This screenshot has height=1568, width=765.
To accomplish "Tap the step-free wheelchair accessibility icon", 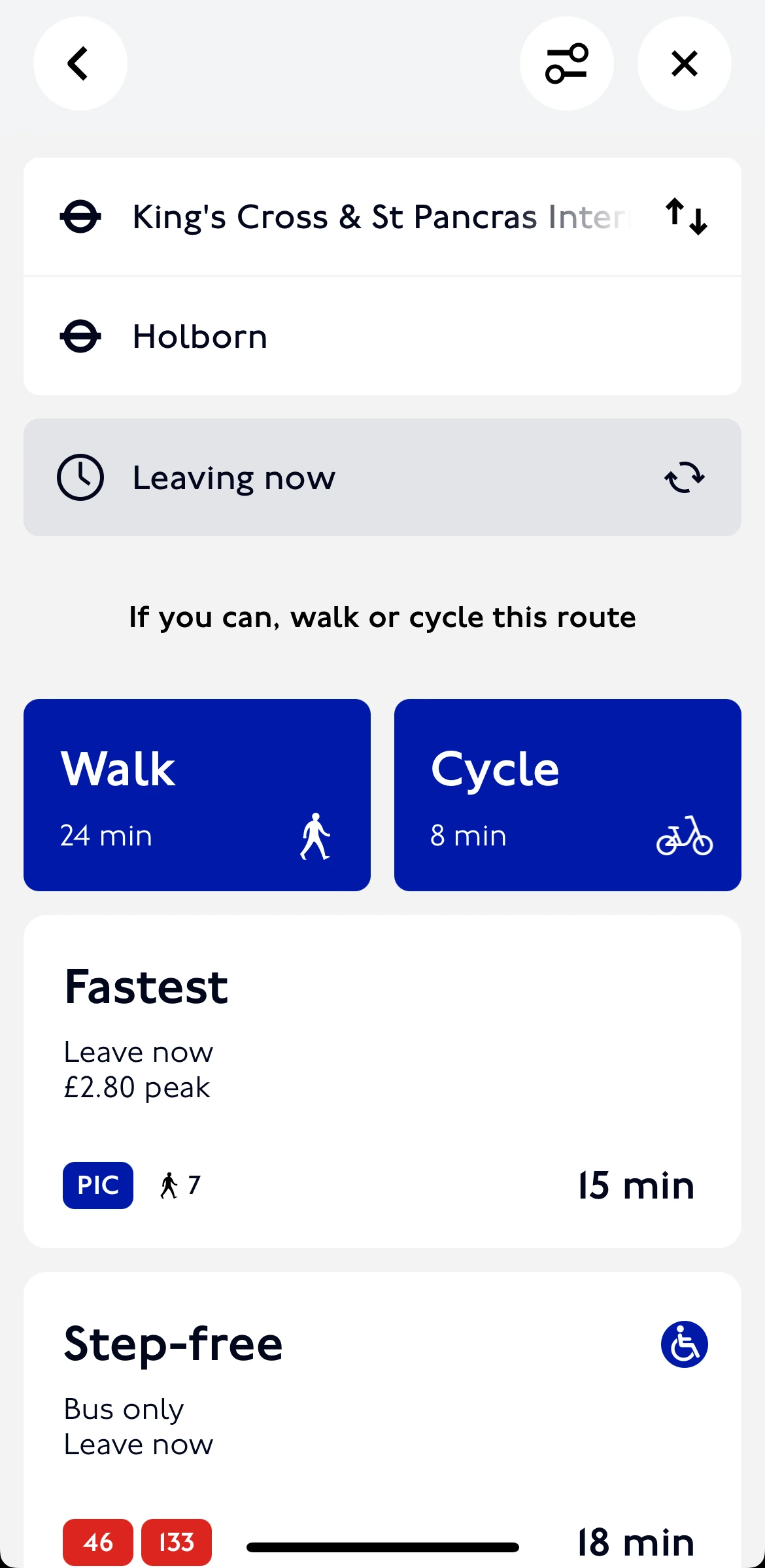I will tap(684, 1344).
